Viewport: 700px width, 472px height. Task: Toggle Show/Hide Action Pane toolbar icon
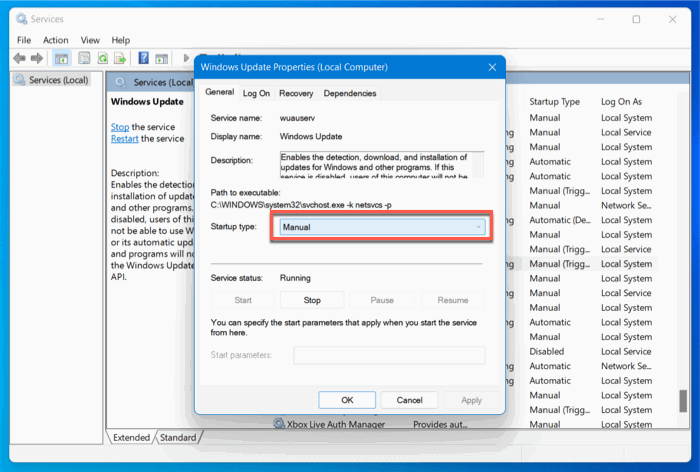[162, 58]
